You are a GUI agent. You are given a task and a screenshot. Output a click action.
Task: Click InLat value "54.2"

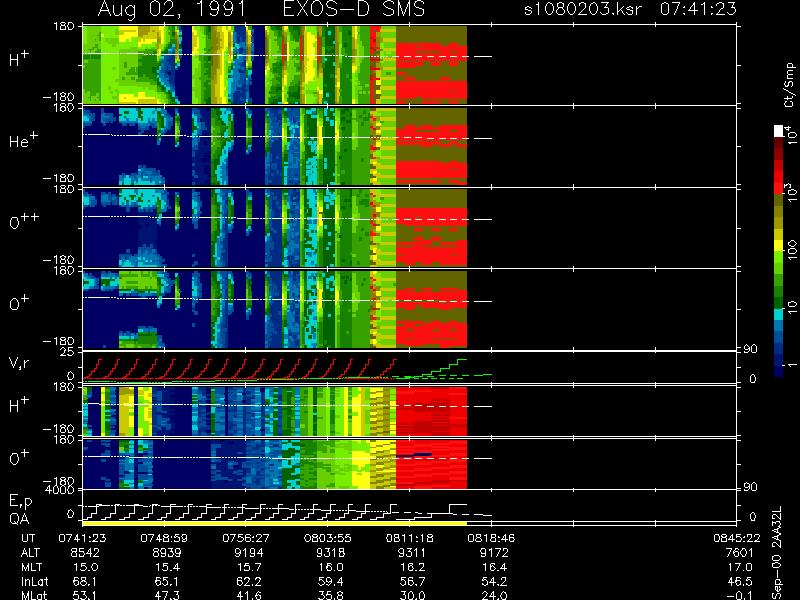[x=495, y=581]
